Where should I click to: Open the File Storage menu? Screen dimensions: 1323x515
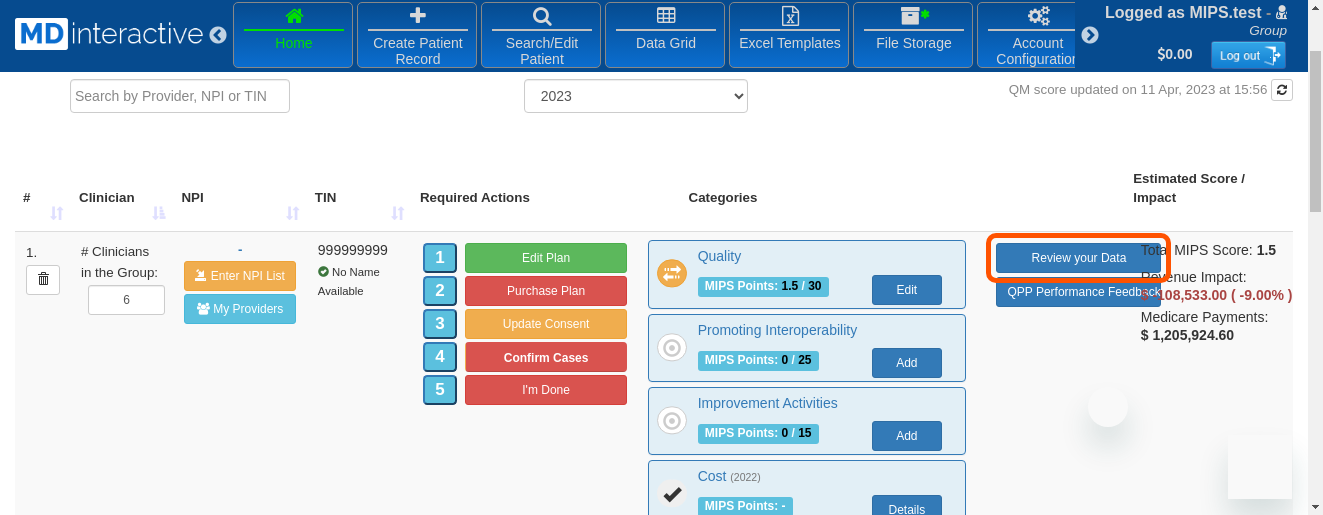(x=913, y=35)
